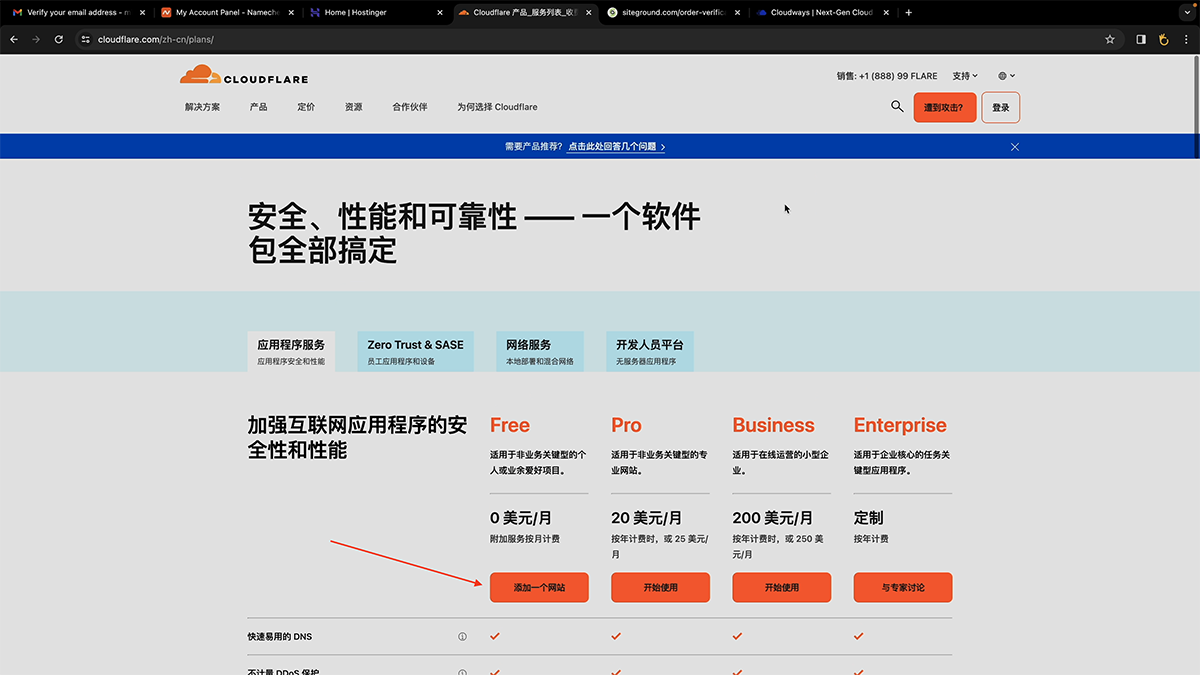Open the 解决方案 navigation menu

202,107
